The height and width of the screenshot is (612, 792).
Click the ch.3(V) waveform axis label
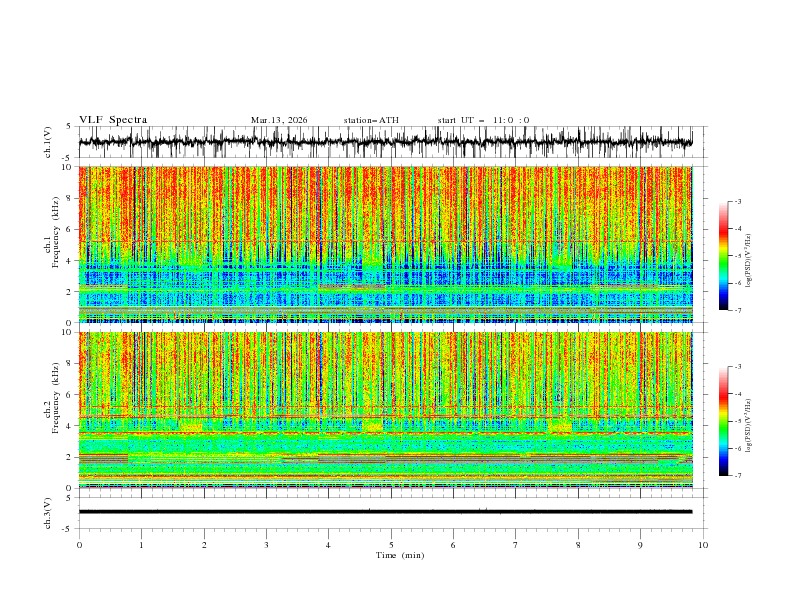(48, 513)
